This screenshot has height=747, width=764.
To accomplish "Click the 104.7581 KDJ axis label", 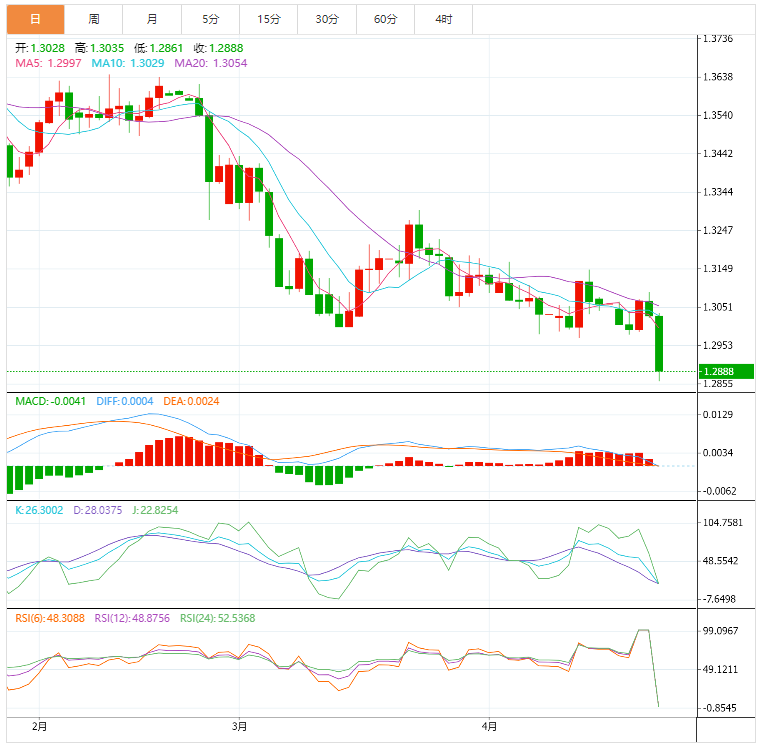I will click(x=723, y=523).
